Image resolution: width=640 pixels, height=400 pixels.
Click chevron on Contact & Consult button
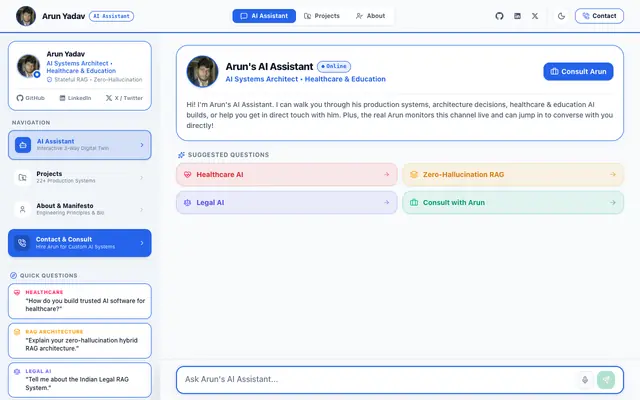coord(142,243)
